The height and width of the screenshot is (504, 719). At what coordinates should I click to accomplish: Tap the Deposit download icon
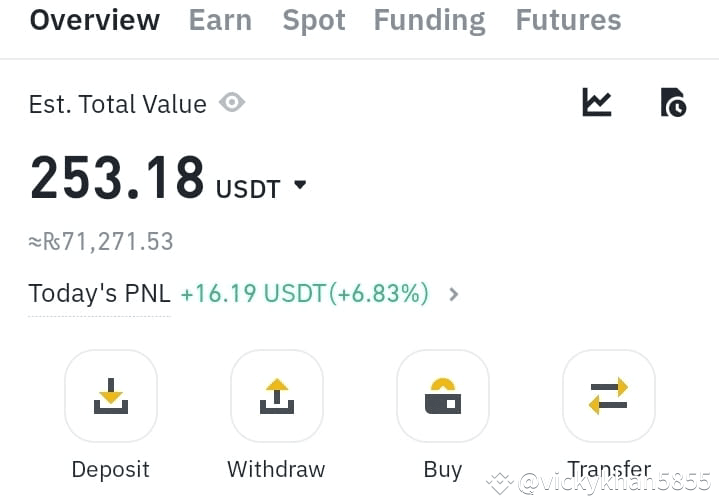[111, 396]
